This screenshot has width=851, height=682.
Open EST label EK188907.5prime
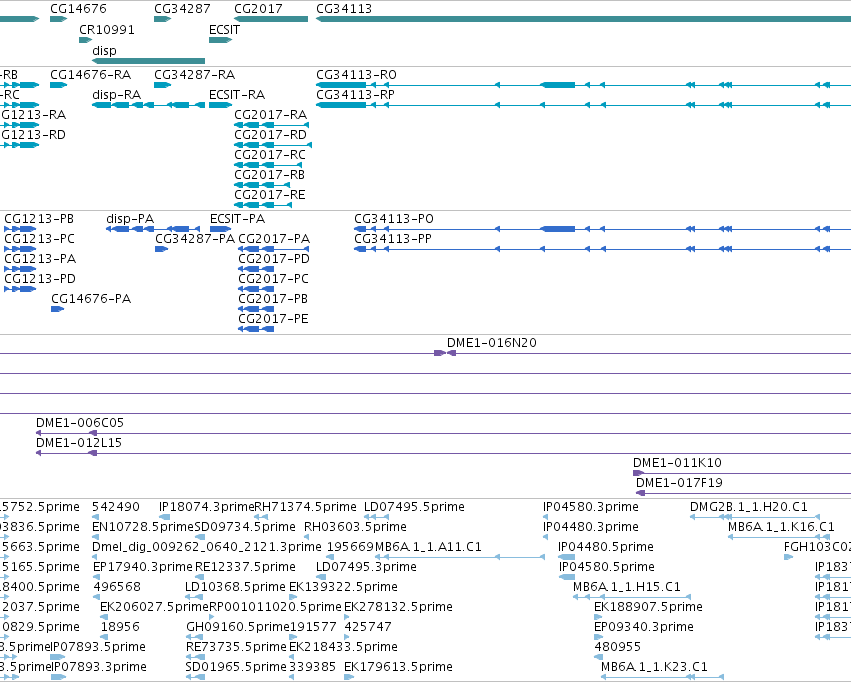click(649, 607)
